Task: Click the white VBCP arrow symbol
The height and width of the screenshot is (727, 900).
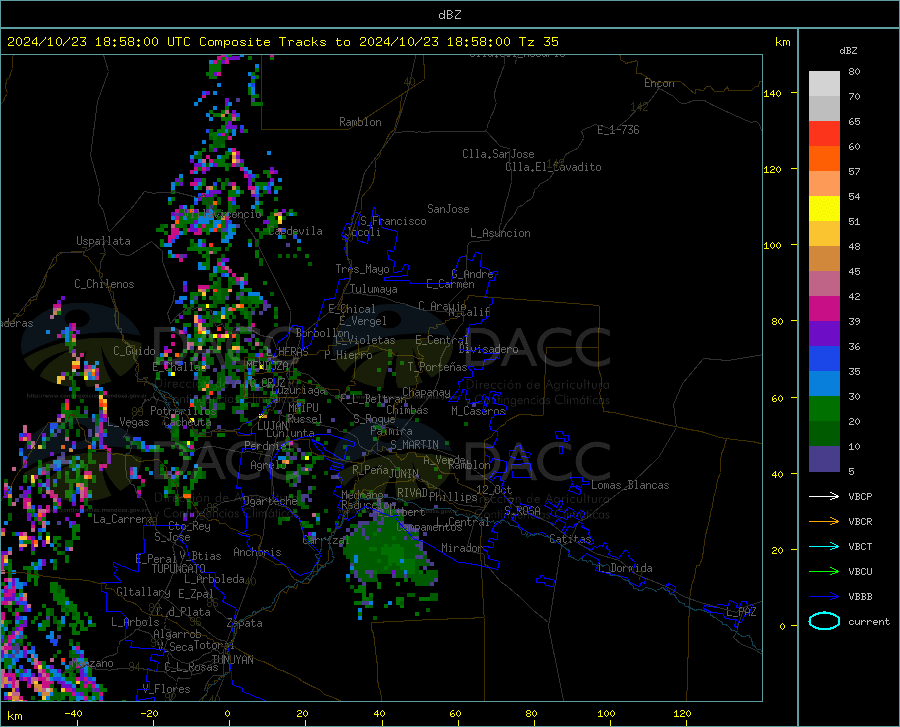Action: [x=824, y=496]
